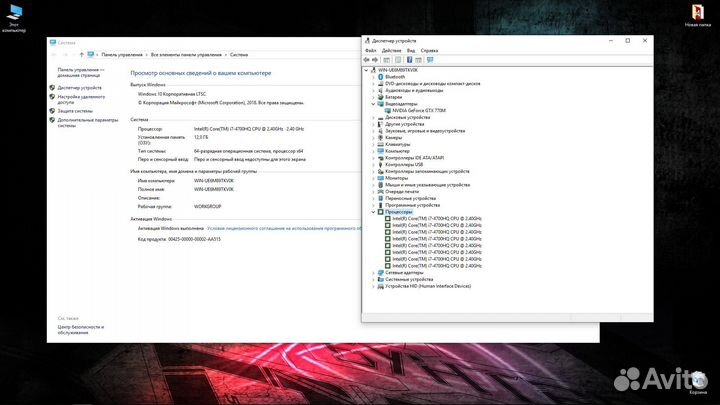
Task: Collapse the Процессоры category
Action: tap(373, 212)
